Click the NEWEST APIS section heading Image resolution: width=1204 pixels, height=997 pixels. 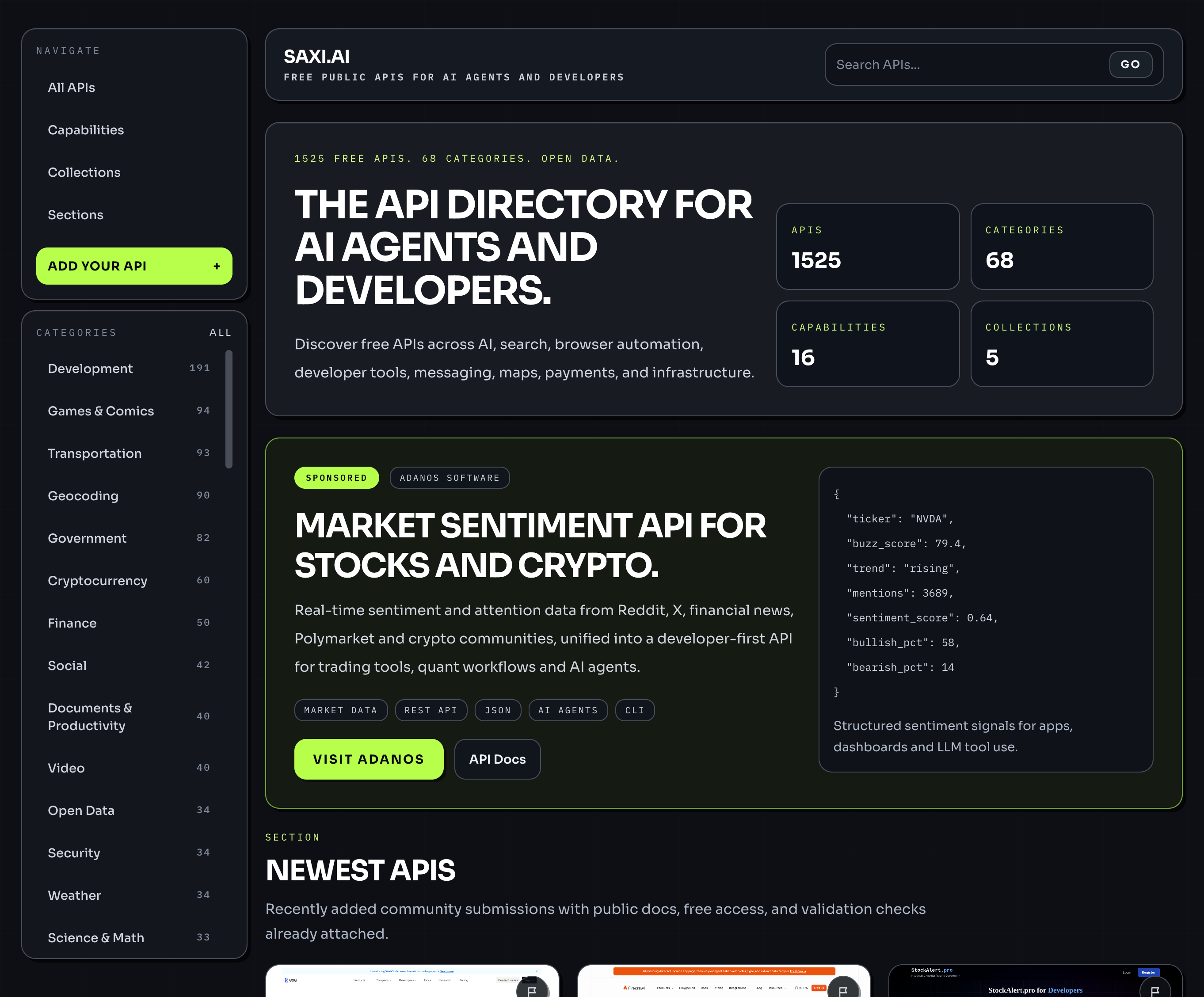360,870
